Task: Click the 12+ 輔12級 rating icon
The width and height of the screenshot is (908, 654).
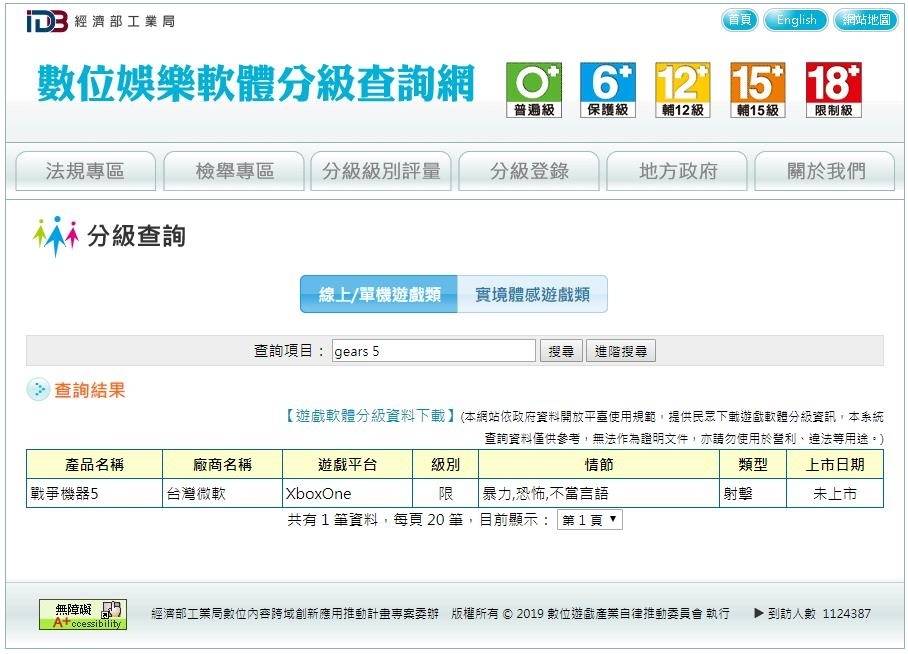Action: pos(682,90)
